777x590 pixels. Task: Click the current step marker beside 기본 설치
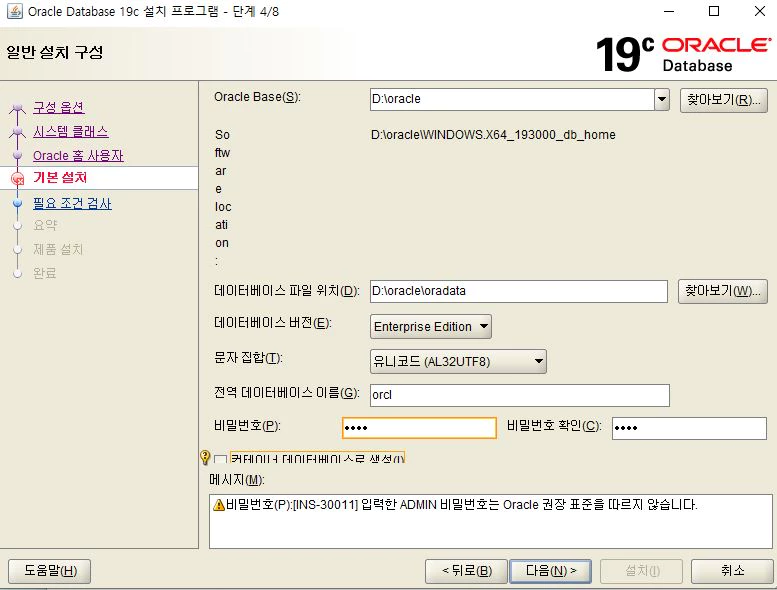[18, 178]
